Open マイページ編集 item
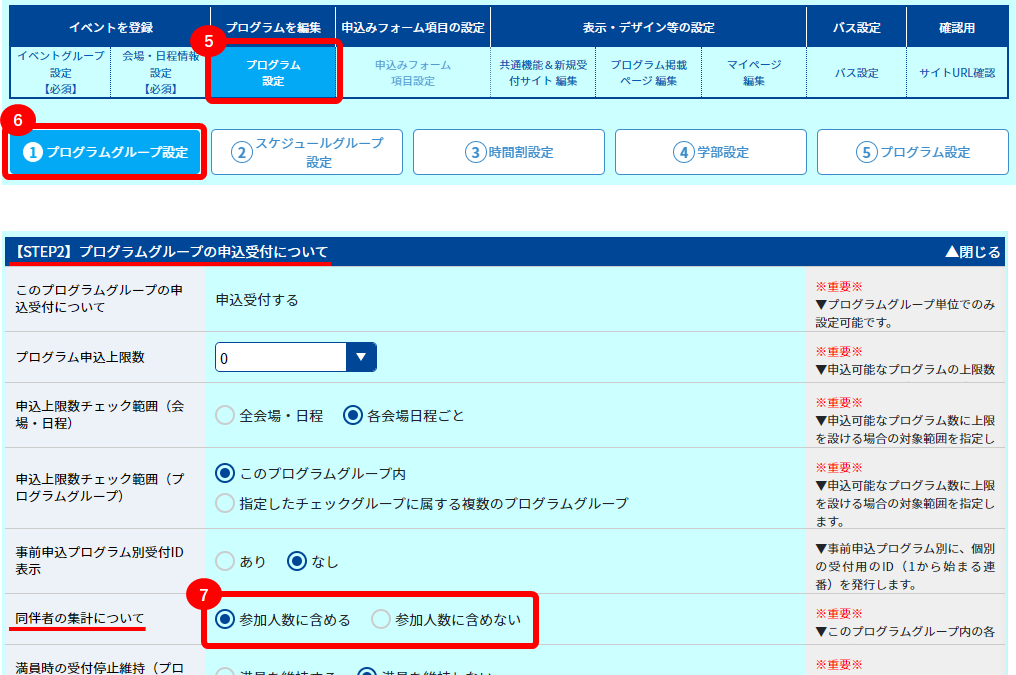Image resolution: width=1016 pixels, height=675 pixels. pyautogui.click(x=754, y=73)
